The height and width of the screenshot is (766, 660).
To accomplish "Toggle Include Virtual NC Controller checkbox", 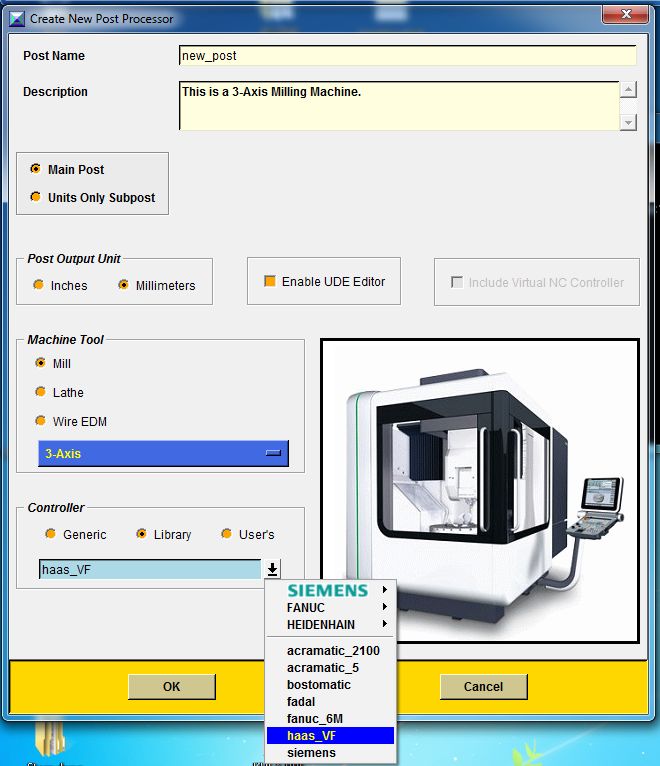I will [x=457, y=282].
